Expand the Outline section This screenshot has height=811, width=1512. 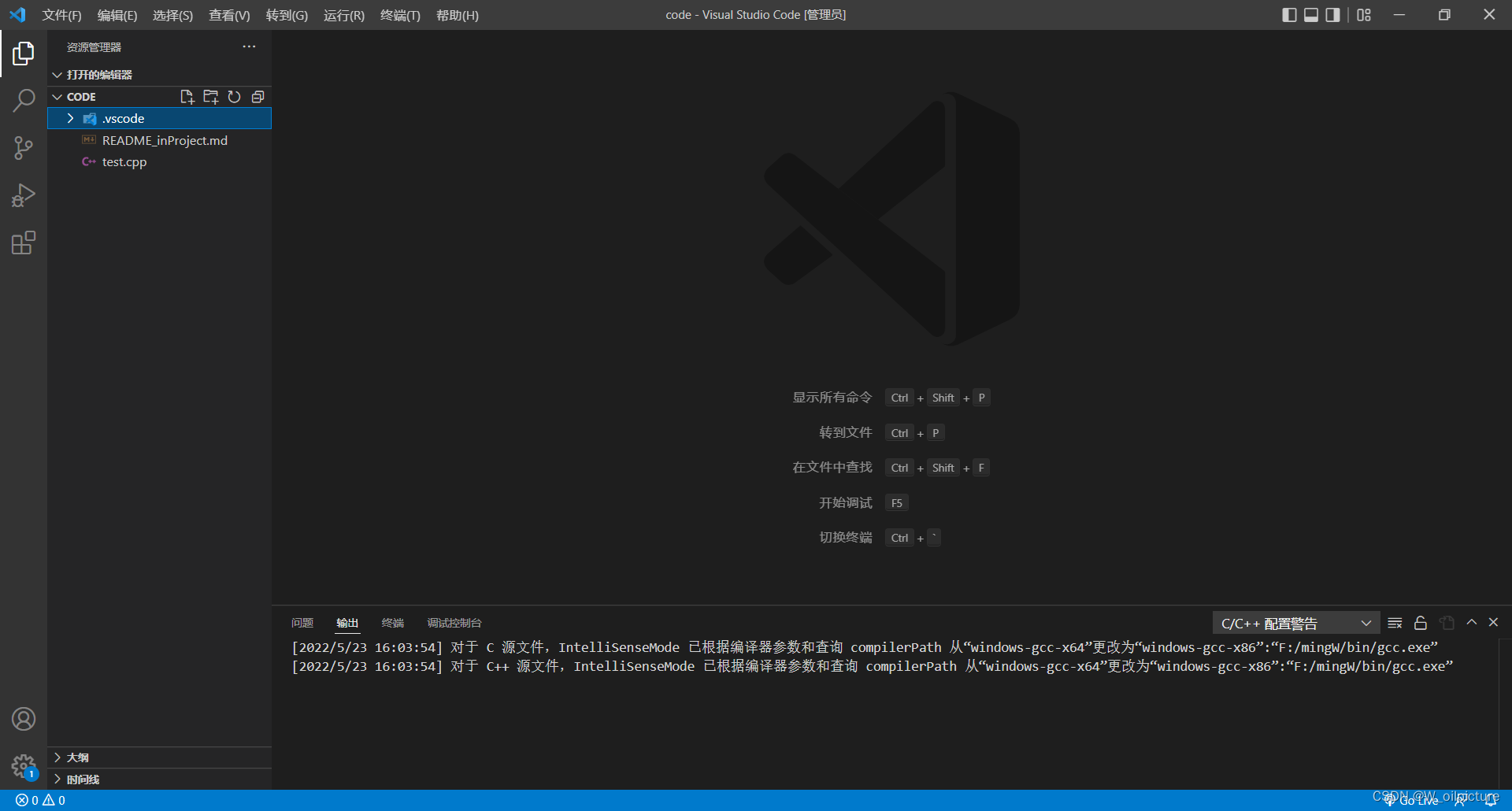[x=159, y=757]
